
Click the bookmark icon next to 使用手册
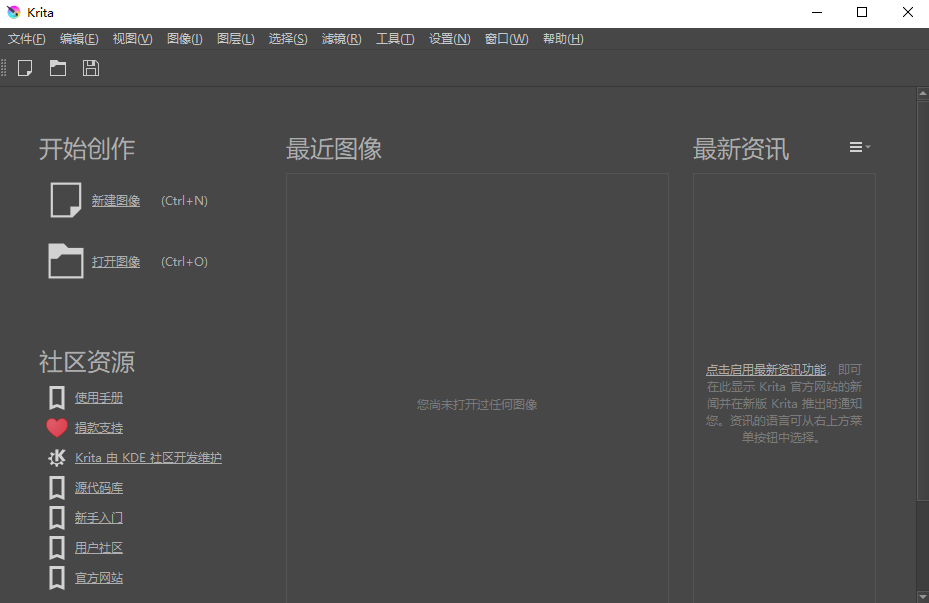(57, 398)
